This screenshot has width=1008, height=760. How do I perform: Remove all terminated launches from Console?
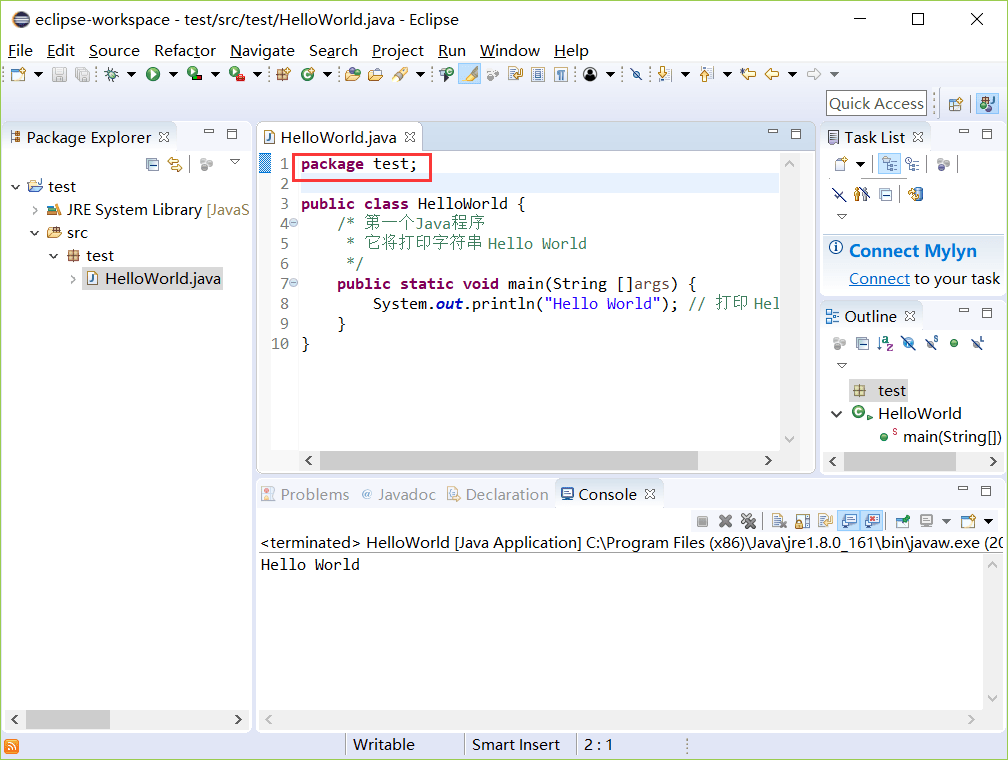[x=750, y=520]
